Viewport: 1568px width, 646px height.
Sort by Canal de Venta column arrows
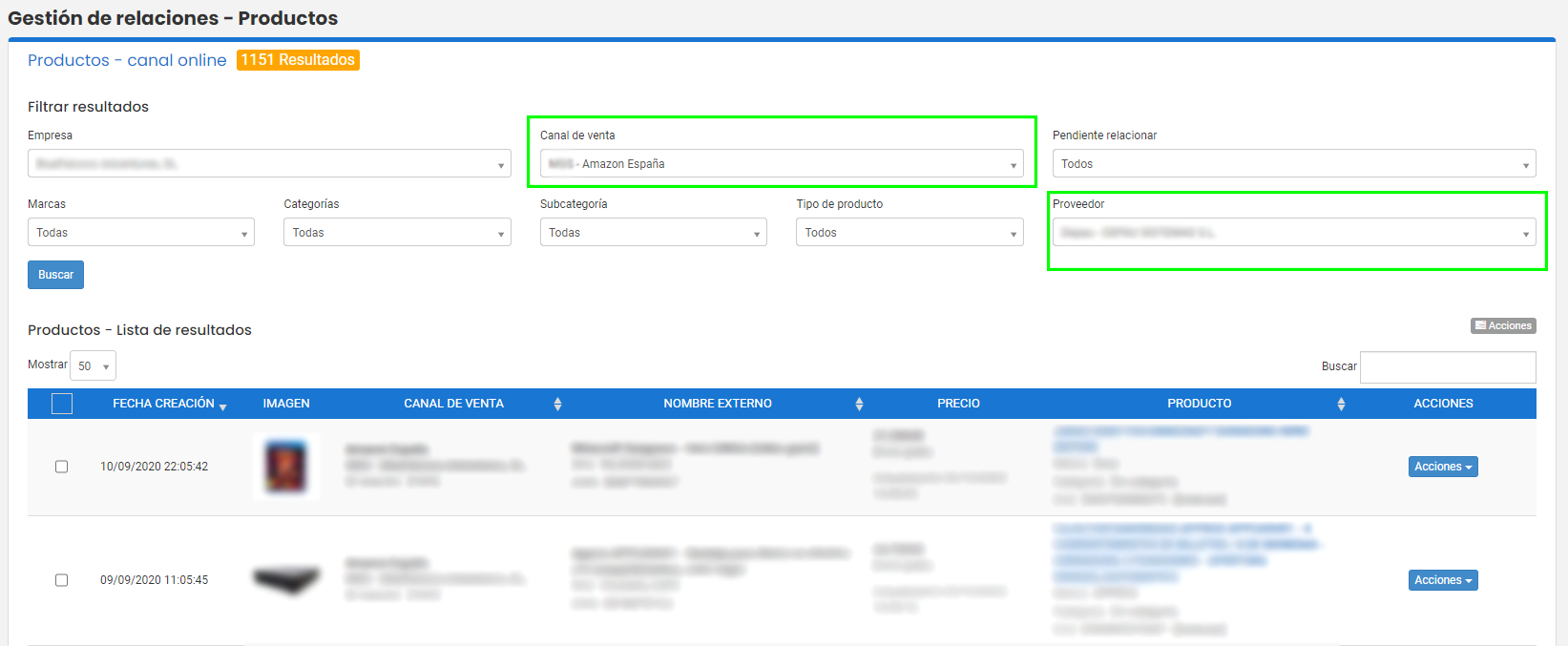[x=557, y=404]
